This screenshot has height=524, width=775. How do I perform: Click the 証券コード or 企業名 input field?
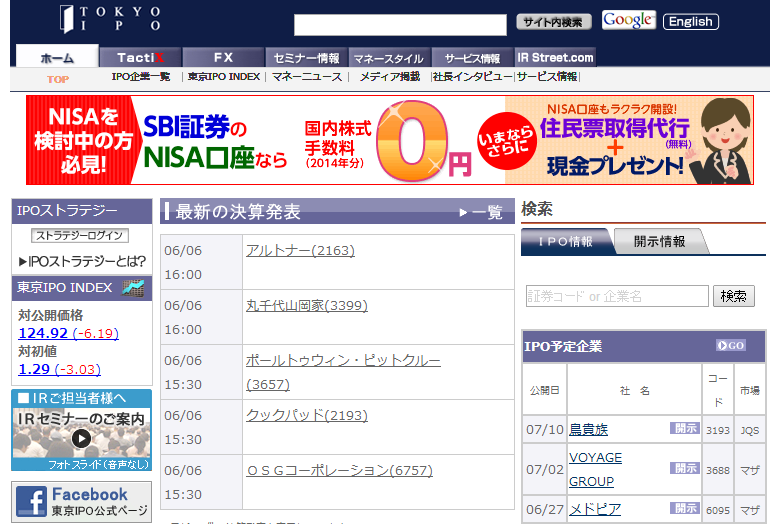[617, 296]
